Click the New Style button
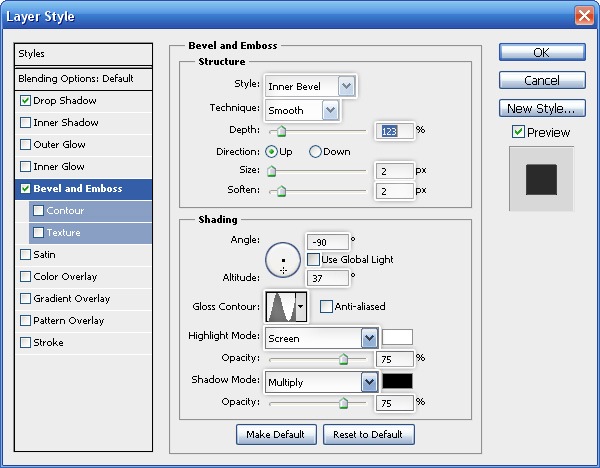 click(x=542, y=108)
